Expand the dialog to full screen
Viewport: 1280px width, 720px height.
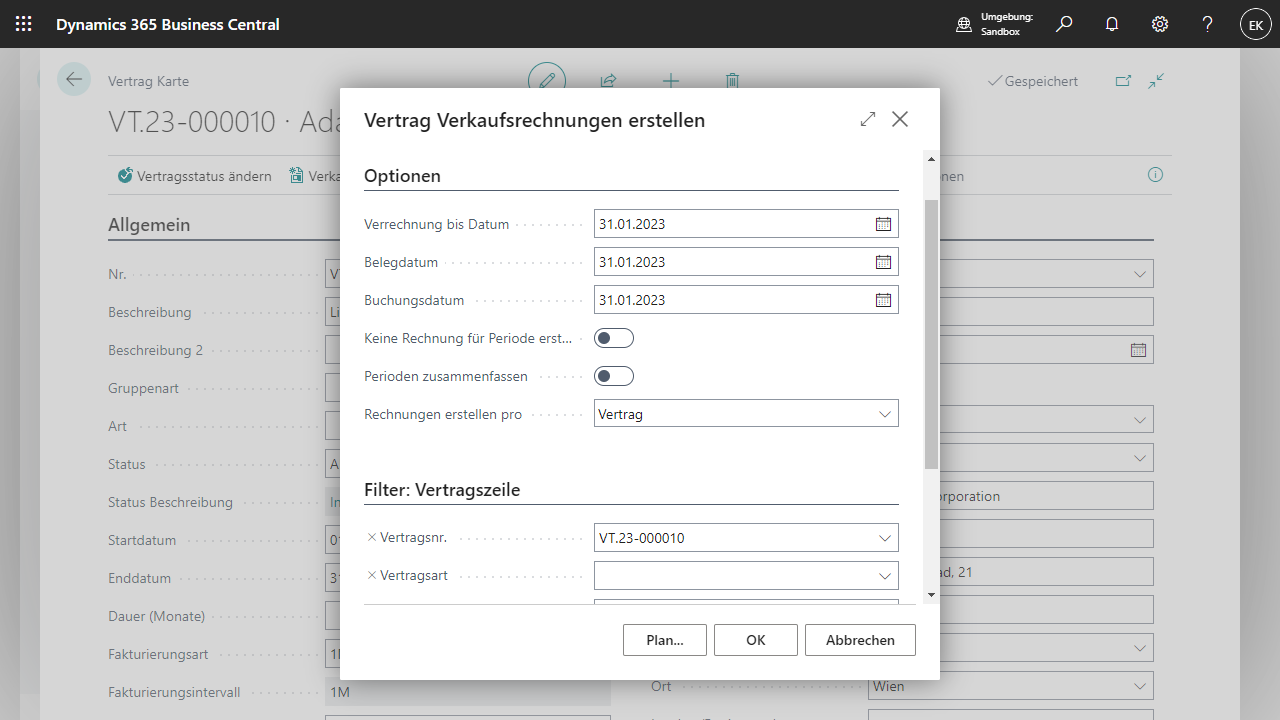point(867,119)
